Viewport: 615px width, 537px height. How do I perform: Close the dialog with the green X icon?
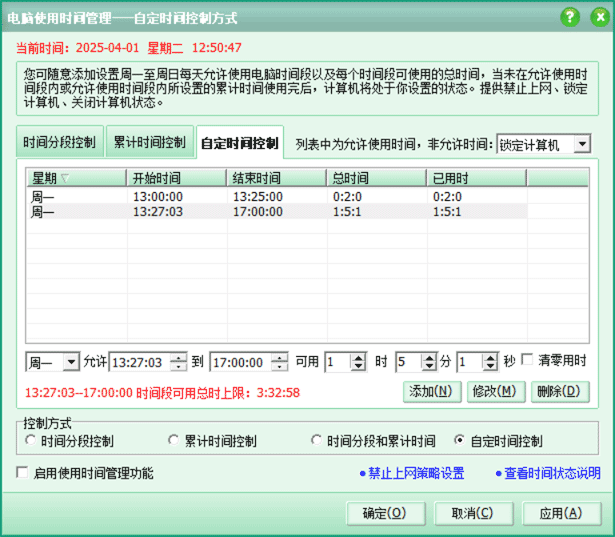click(596, 17)
